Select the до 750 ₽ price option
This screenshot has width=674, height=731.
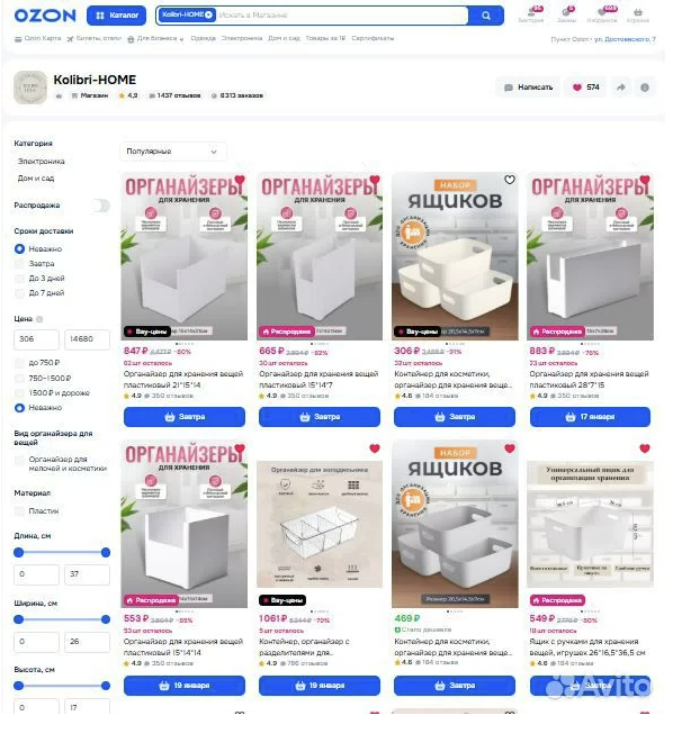[19, 363]
